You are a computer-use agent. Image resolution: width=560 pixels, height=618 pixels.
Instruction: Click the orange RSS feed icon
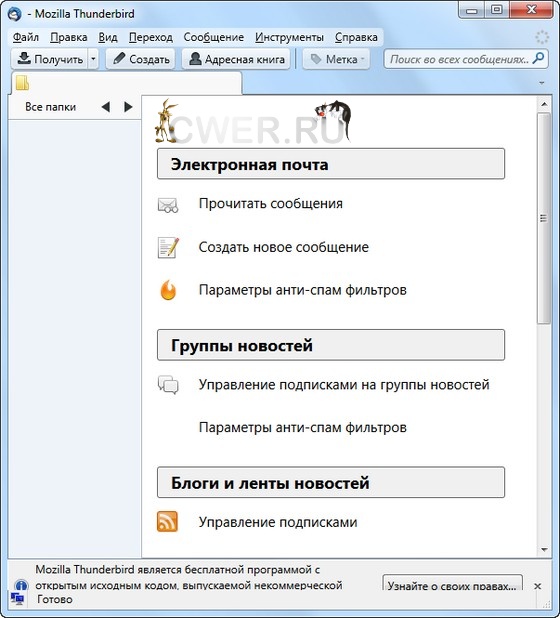tap(167, 522)
